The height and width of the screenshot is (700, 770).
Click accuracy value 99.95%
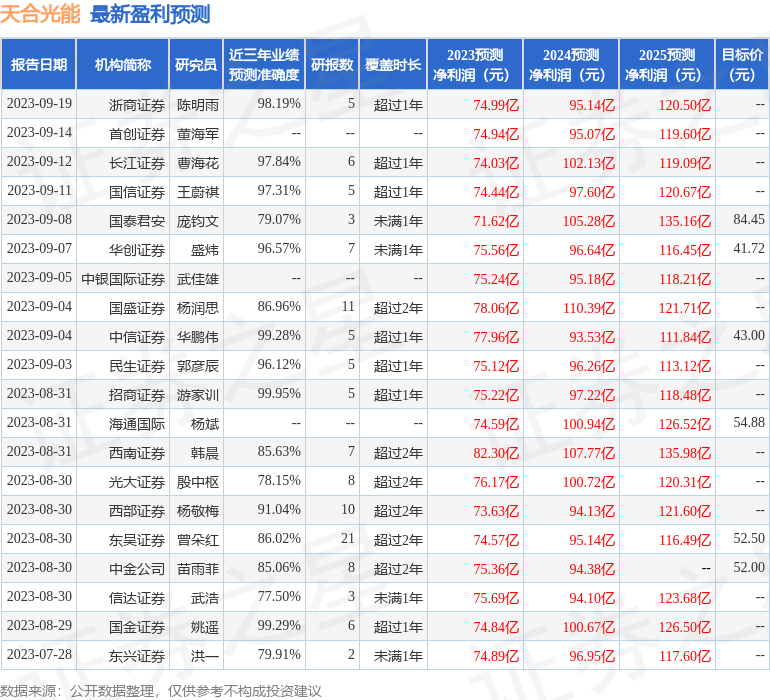point(279,393)
